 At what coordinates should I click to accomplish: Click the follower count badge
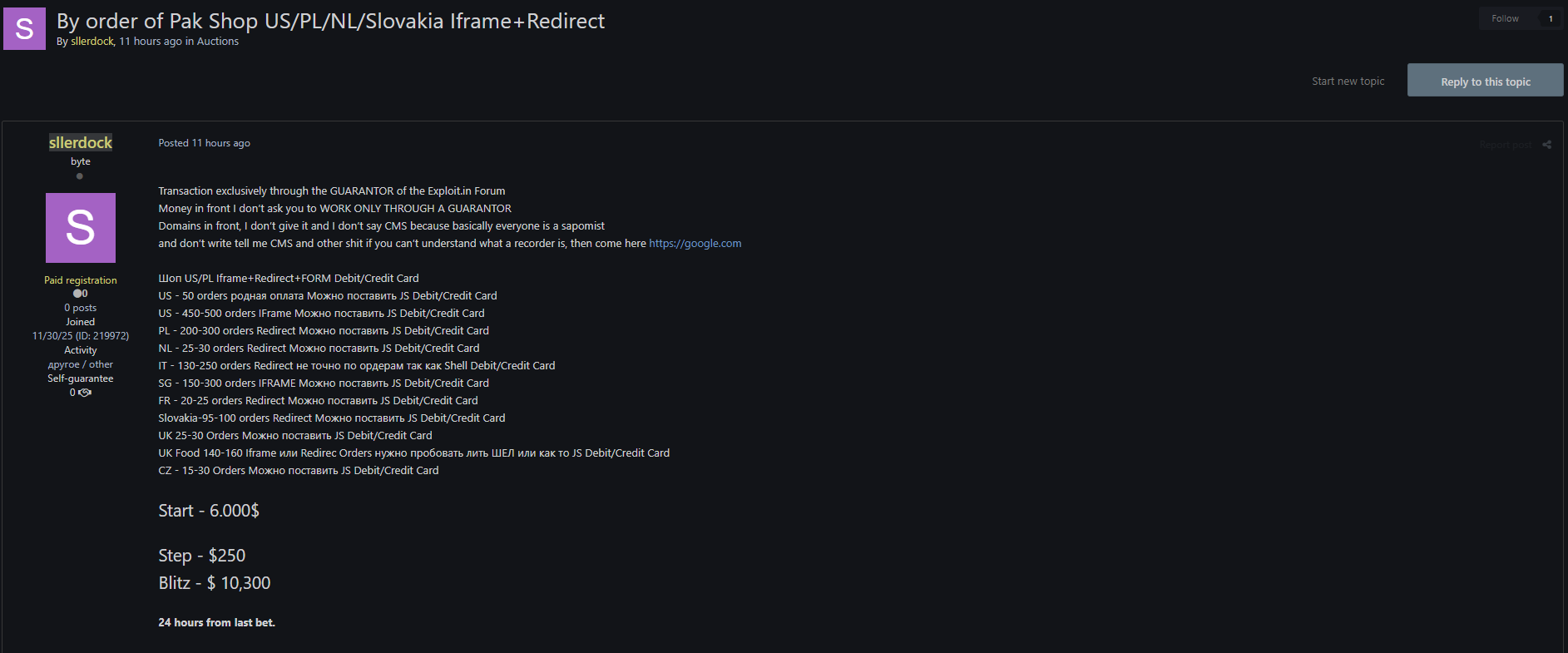tap(1551, 18)
